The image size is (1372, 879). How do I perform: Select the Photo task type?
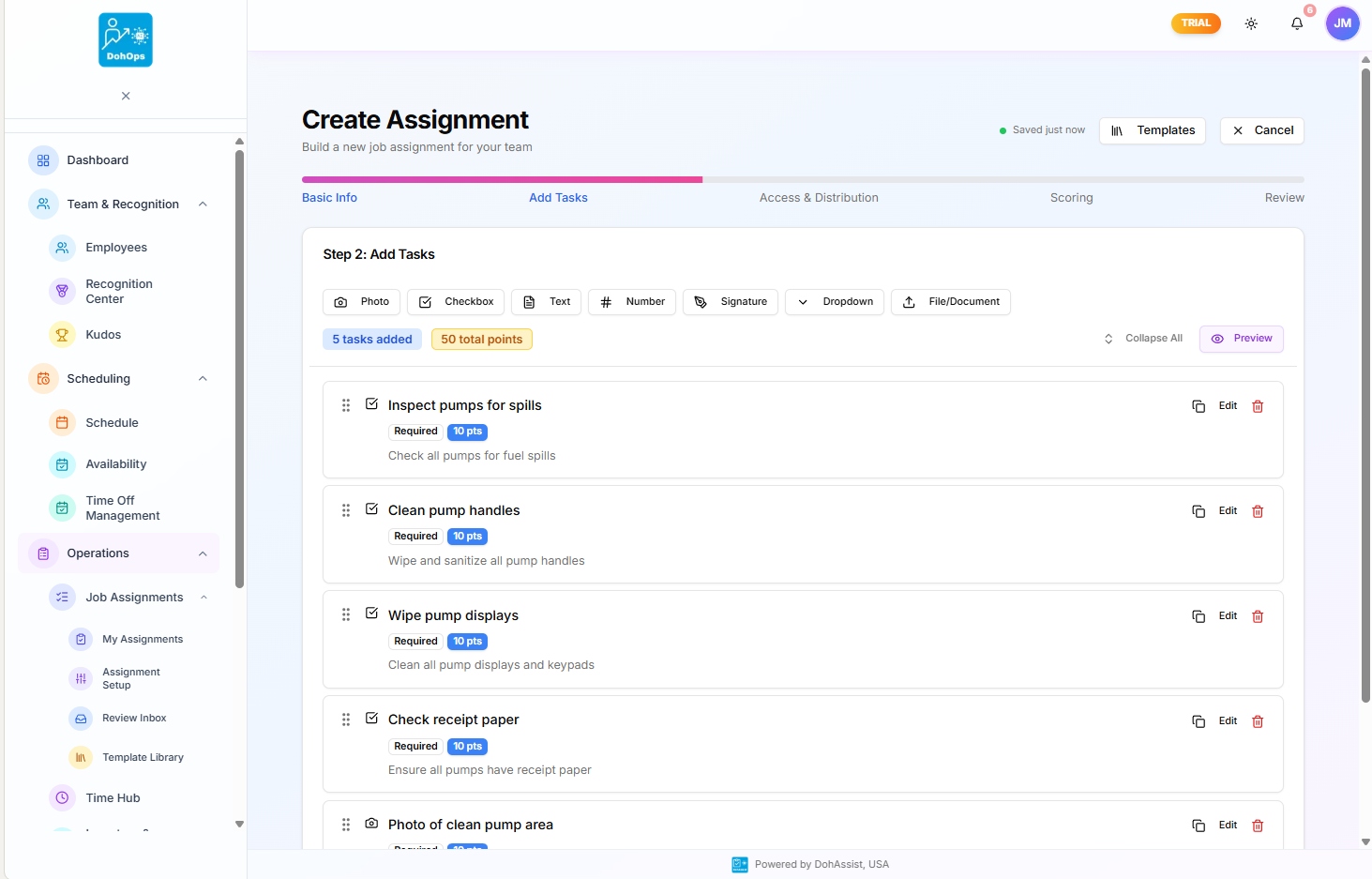[361, 301]
